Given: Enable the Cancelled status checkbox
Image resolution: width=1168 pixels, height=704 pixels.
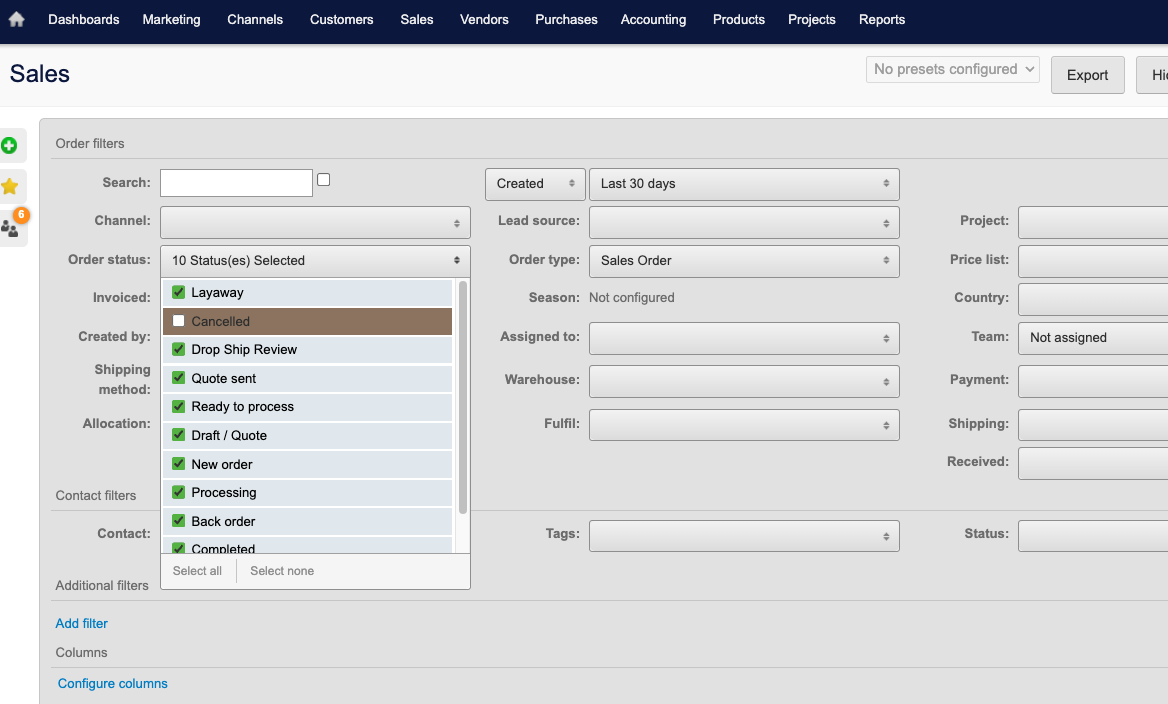Looking at the screenshot, I should (180, 321).
